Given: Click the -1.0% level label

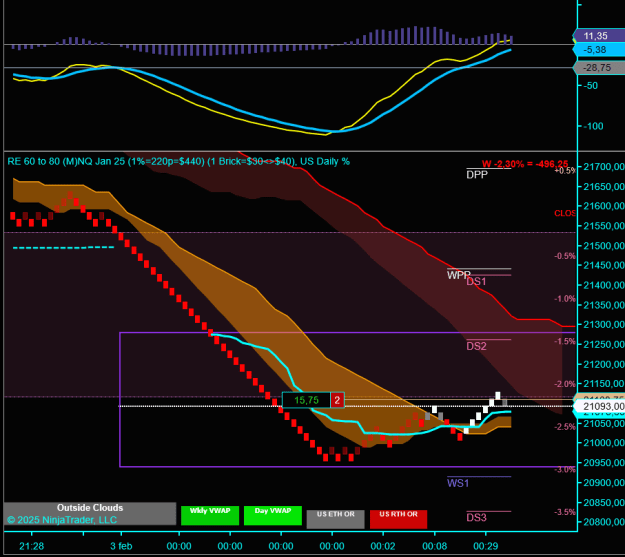Looking at the screenshot, I should (565, 299).
